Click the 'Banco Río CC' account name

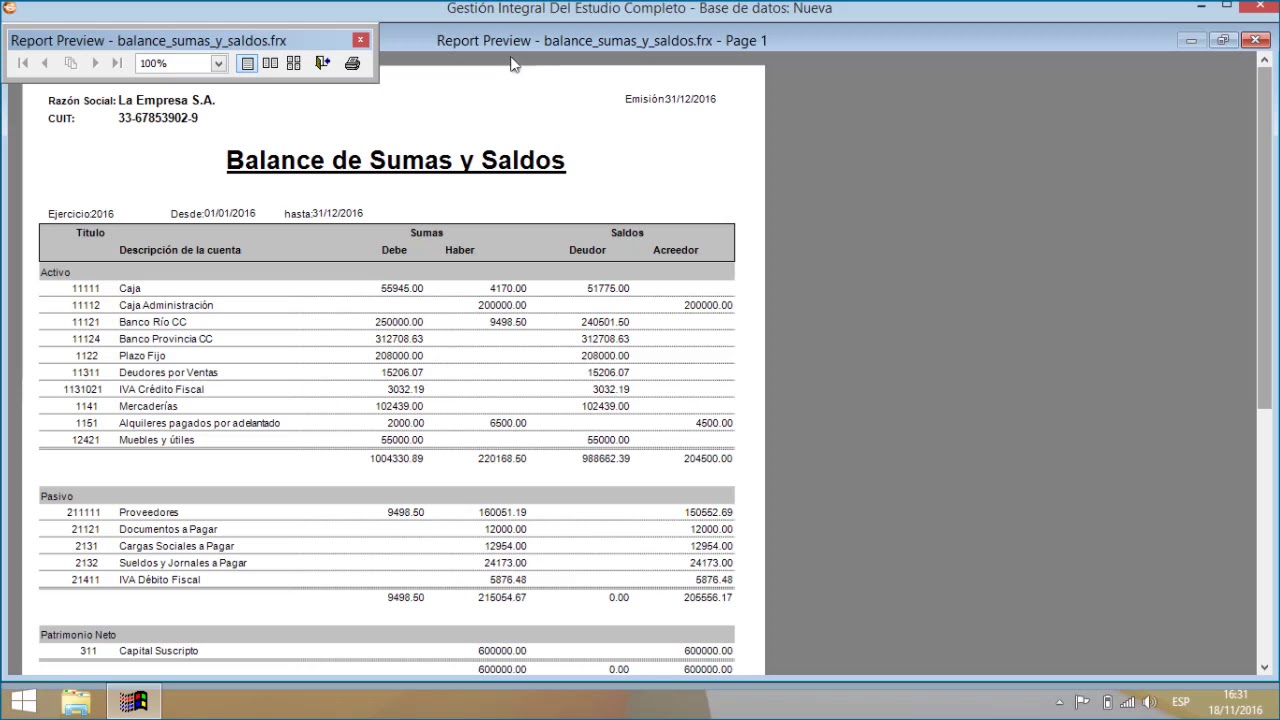click(152, 322)
